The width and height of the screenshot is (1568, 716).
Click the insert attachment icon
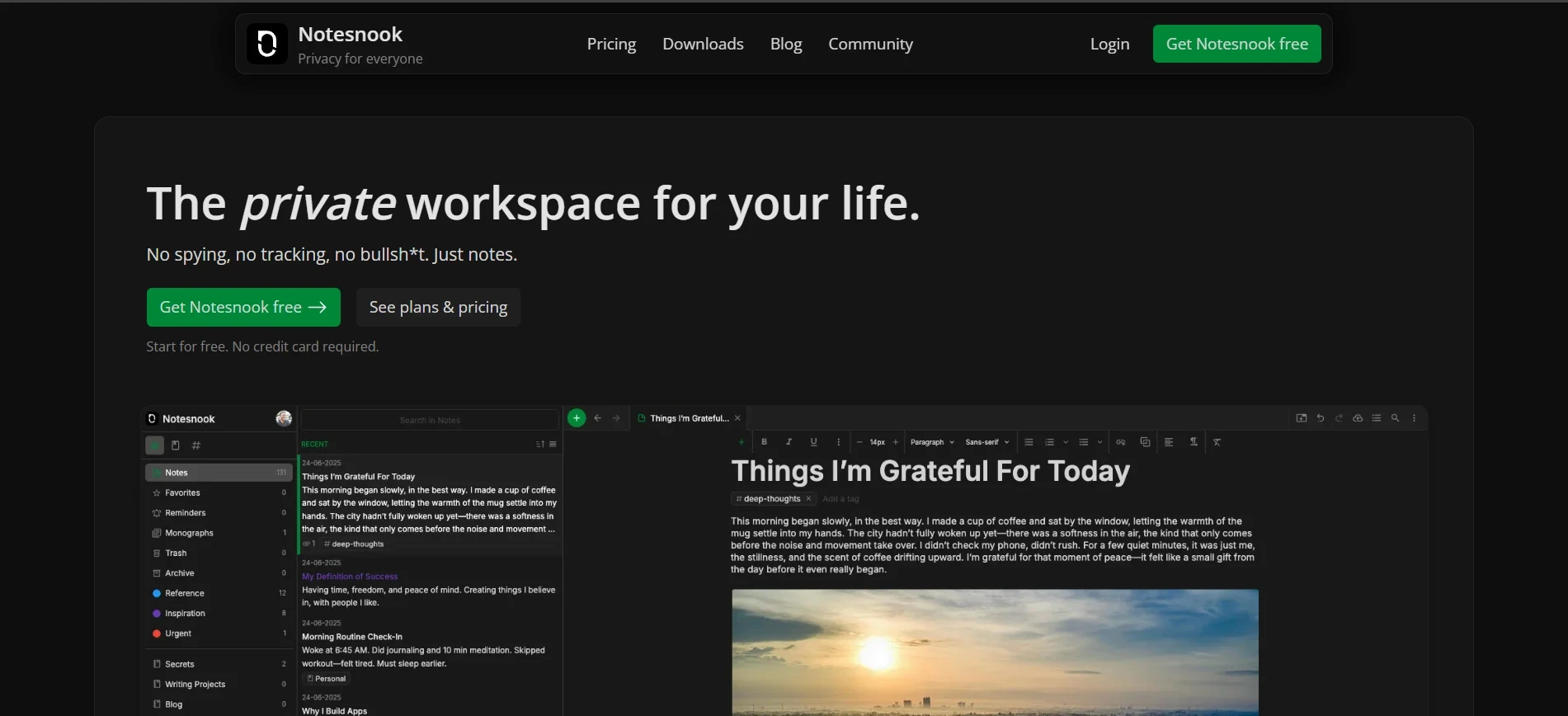pos(1145,442)
